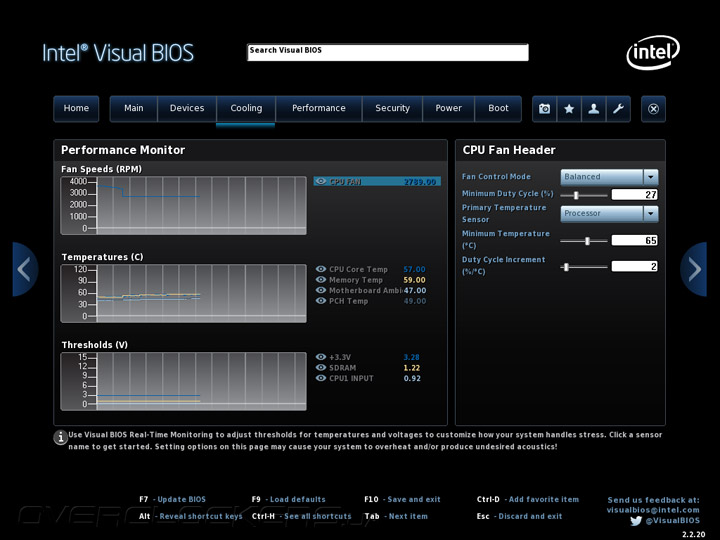Click the @VisualBIOS Twitter handle
The image size is (720, 540).
673,521
